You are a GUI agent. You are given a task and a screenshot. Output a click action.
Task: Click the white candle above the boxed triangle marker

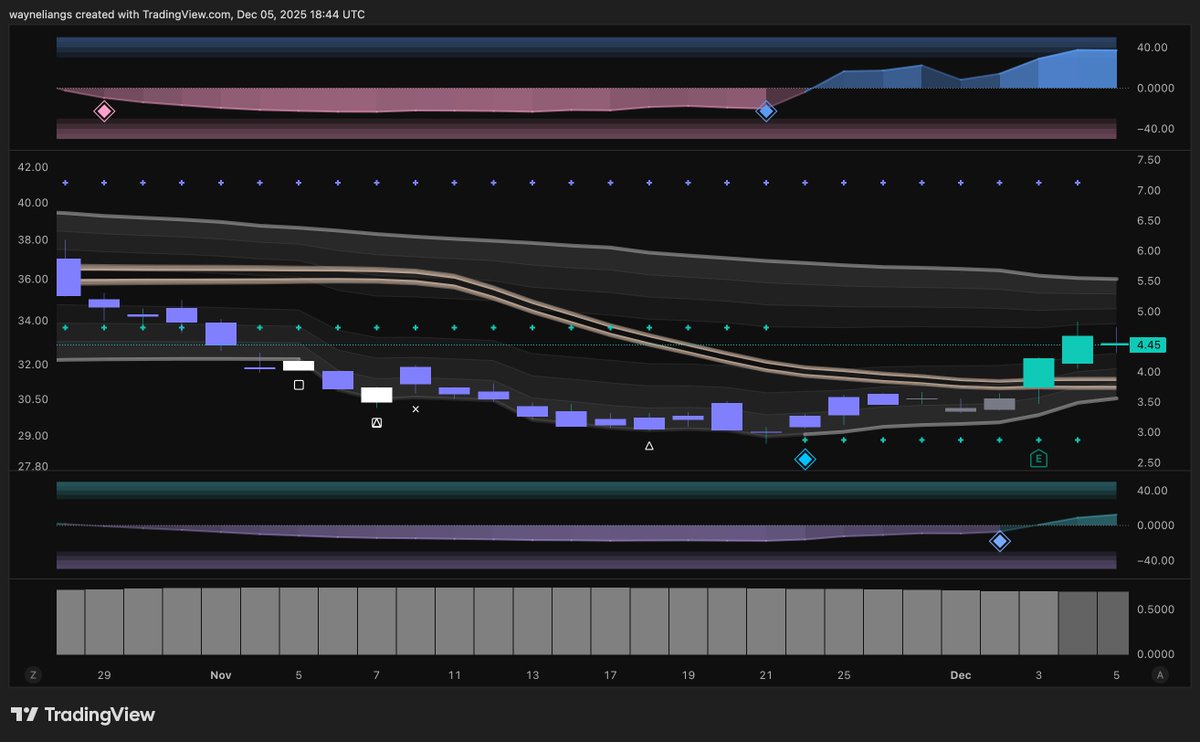point(376,395)
